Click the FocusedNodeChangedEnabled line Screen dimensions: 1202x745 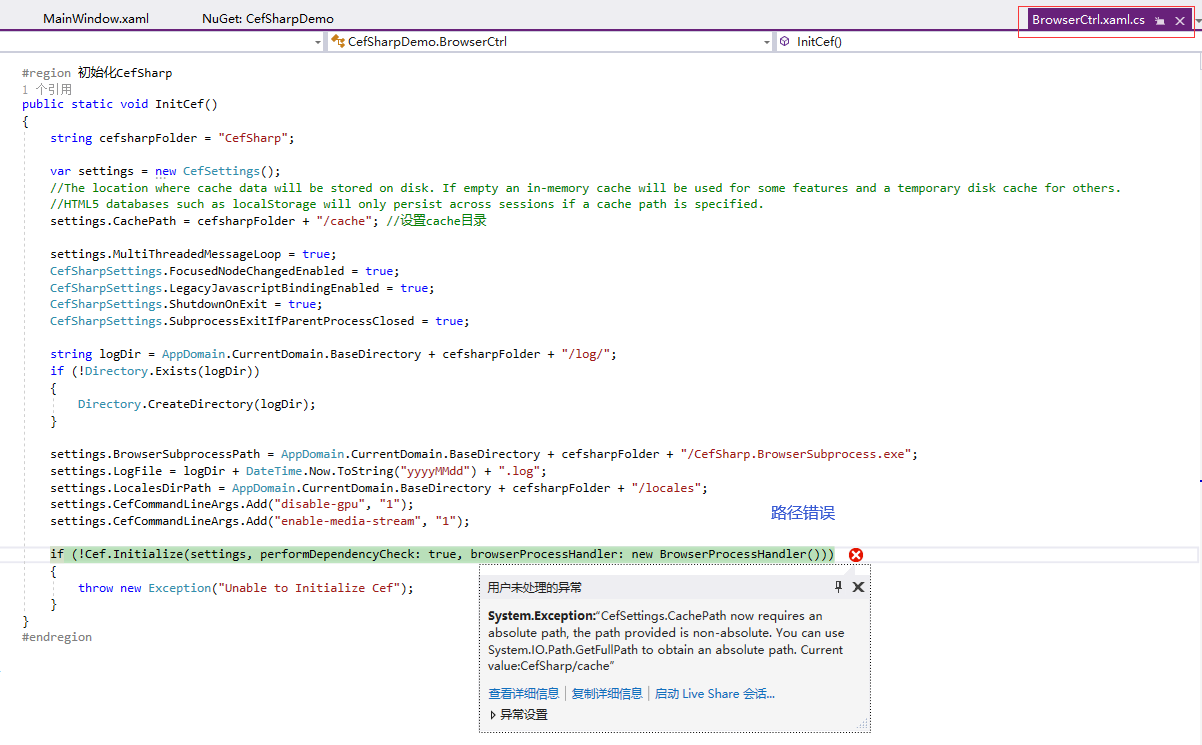pyautogui.click(x=225, y=271)
